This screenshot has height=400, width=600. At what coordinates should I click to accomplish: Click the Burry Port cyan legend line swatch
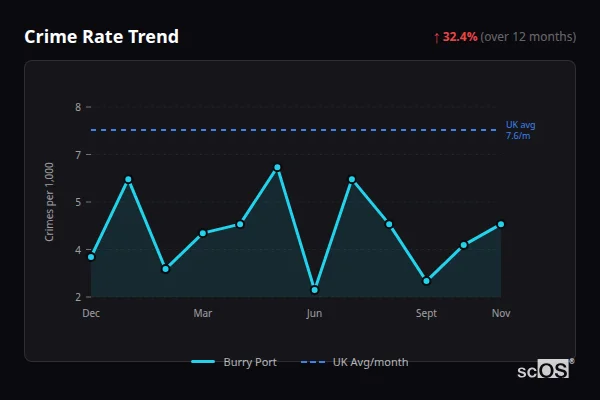point(203,362)
